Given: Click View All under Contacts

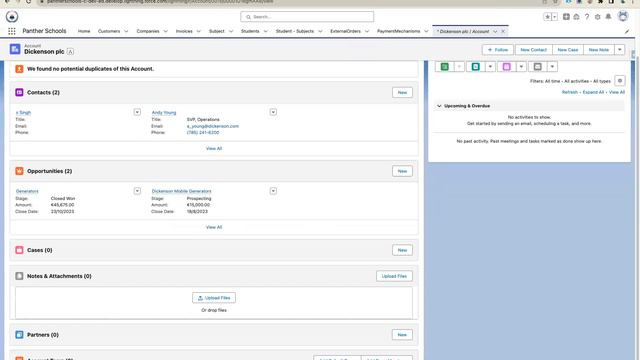Looking at the screenshot, I should click(214, 149).
